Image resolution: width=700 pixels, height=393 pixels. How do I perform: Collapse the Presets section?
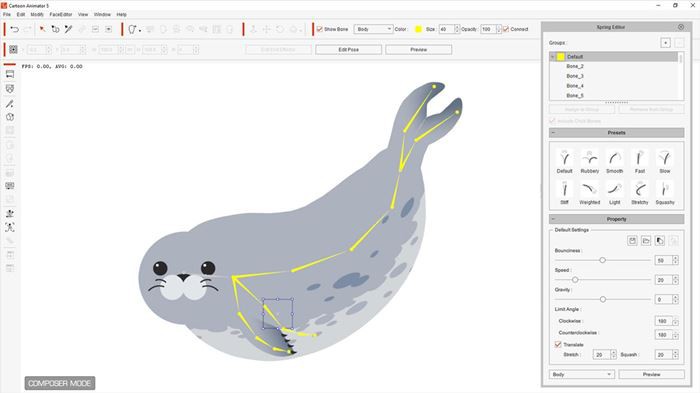coord(554,133)
